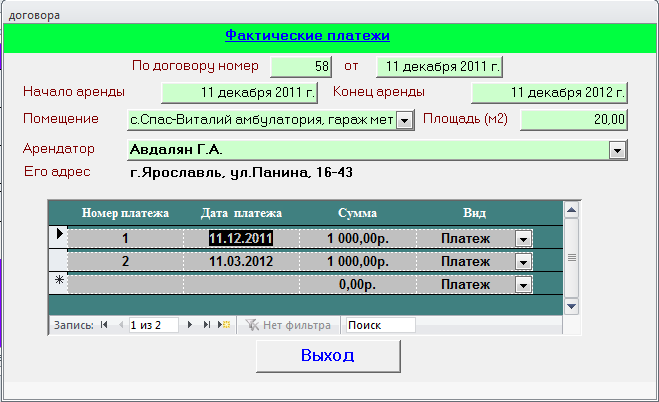This screenshot has width=659, height=402.
Task: Click 'Платеж' value for payment 2
Action: point(465,262)
